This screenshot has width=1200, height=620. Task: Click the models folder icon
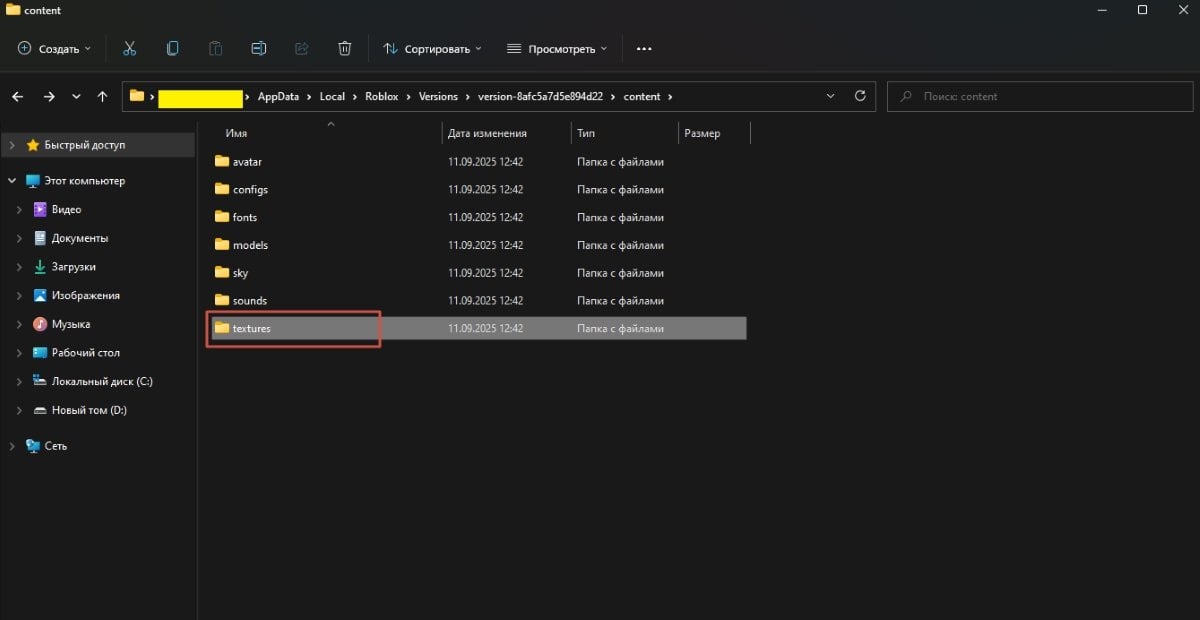222,245
